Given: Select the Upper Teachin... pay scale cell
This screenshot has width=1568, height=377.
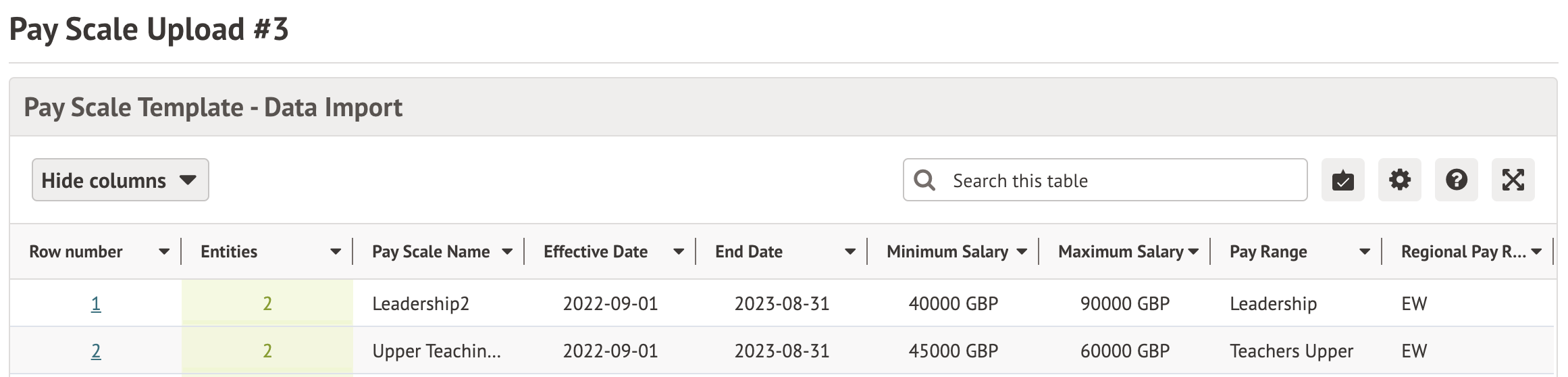Looking at the screenshot, I should (x=436, y=351).
